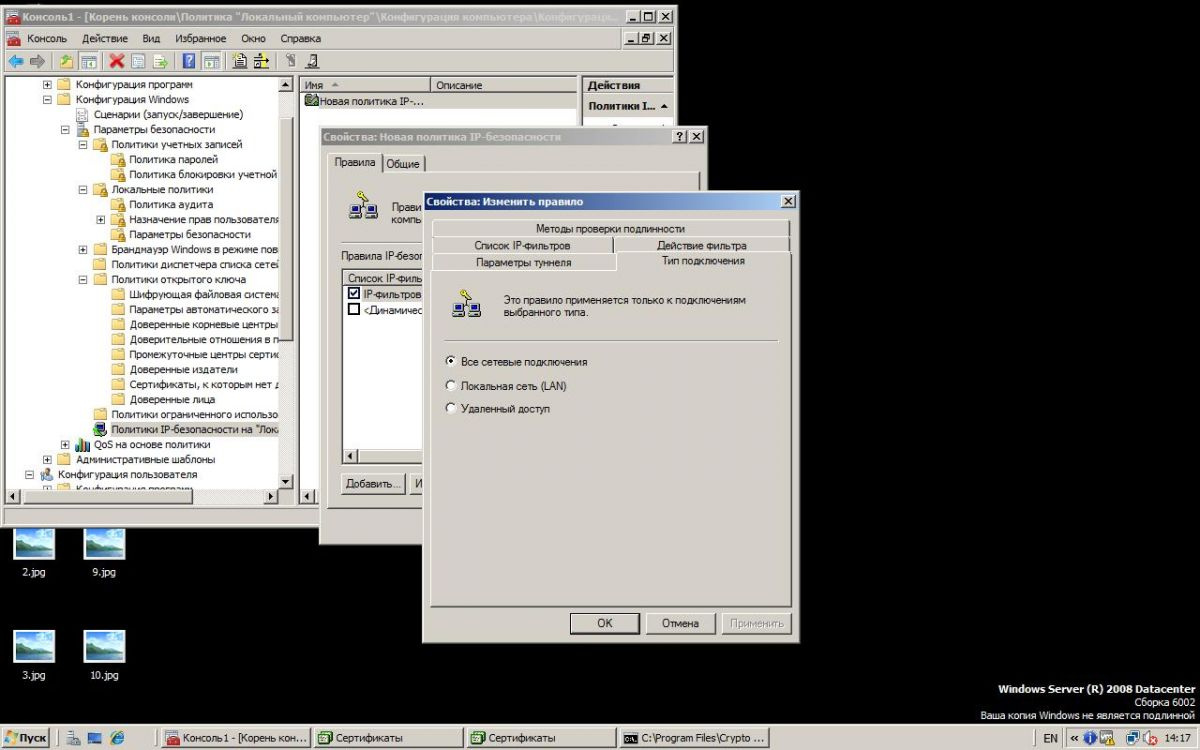The height and width of the screenshot is (750, 1200).
Task: Uncheck the "IP-фильтров" checkbox in the rules list
Action: pyautogui.click(x=355, y=292)
